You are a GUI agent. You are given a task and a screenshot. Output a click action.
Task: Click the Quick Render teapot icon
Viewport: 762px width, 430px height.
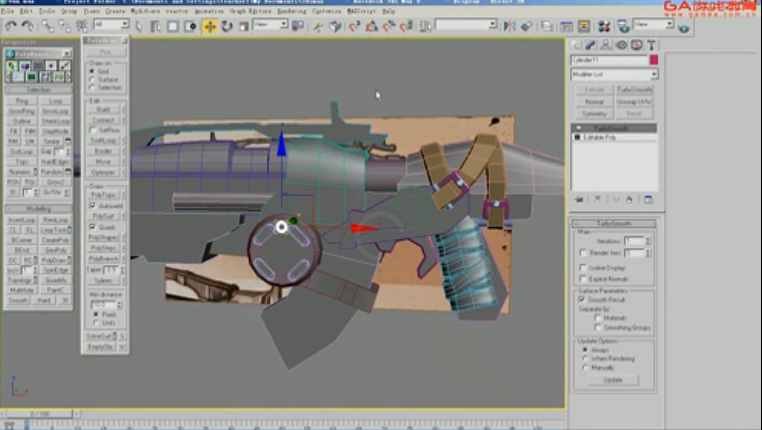coord(684,28)
